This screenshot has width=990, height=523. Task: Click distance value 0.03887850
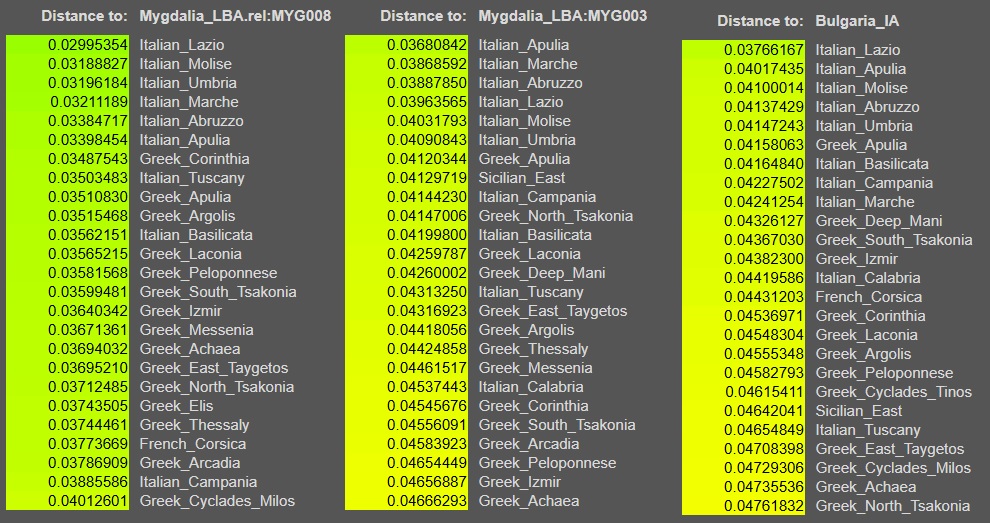coord(427,83)
